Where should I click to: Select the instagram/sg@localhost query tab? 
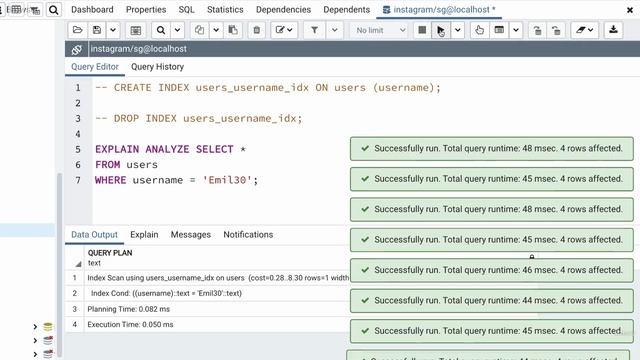(x=439, y=9)
